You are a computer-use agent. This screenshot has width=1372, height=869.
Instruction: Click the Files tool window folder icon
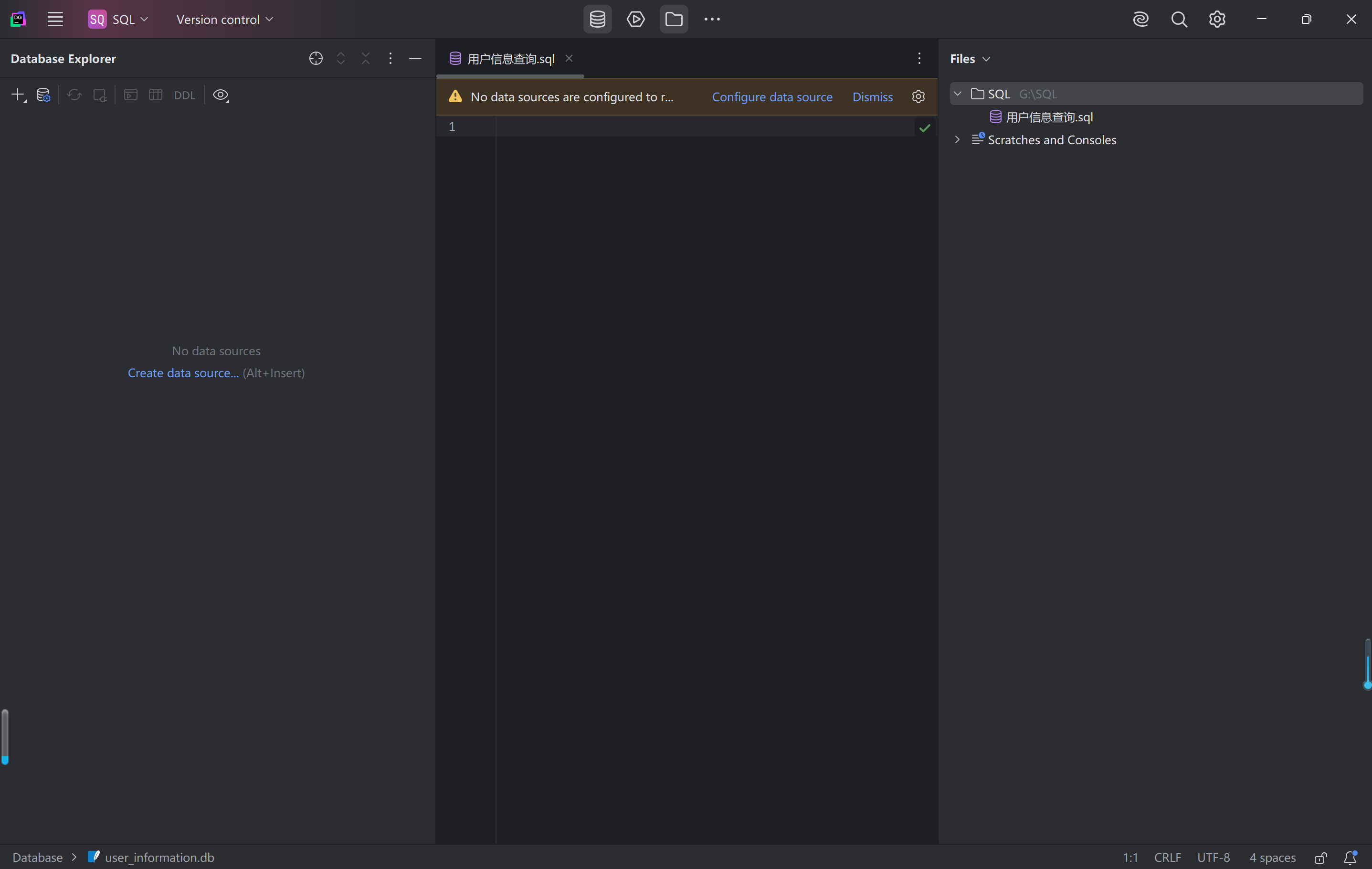[x=674, y=20]
